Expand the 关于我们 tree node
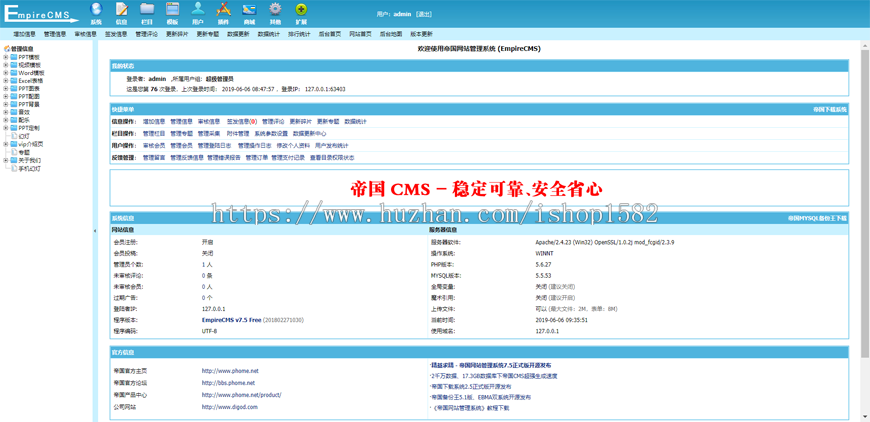 click(x=6, y=160)
